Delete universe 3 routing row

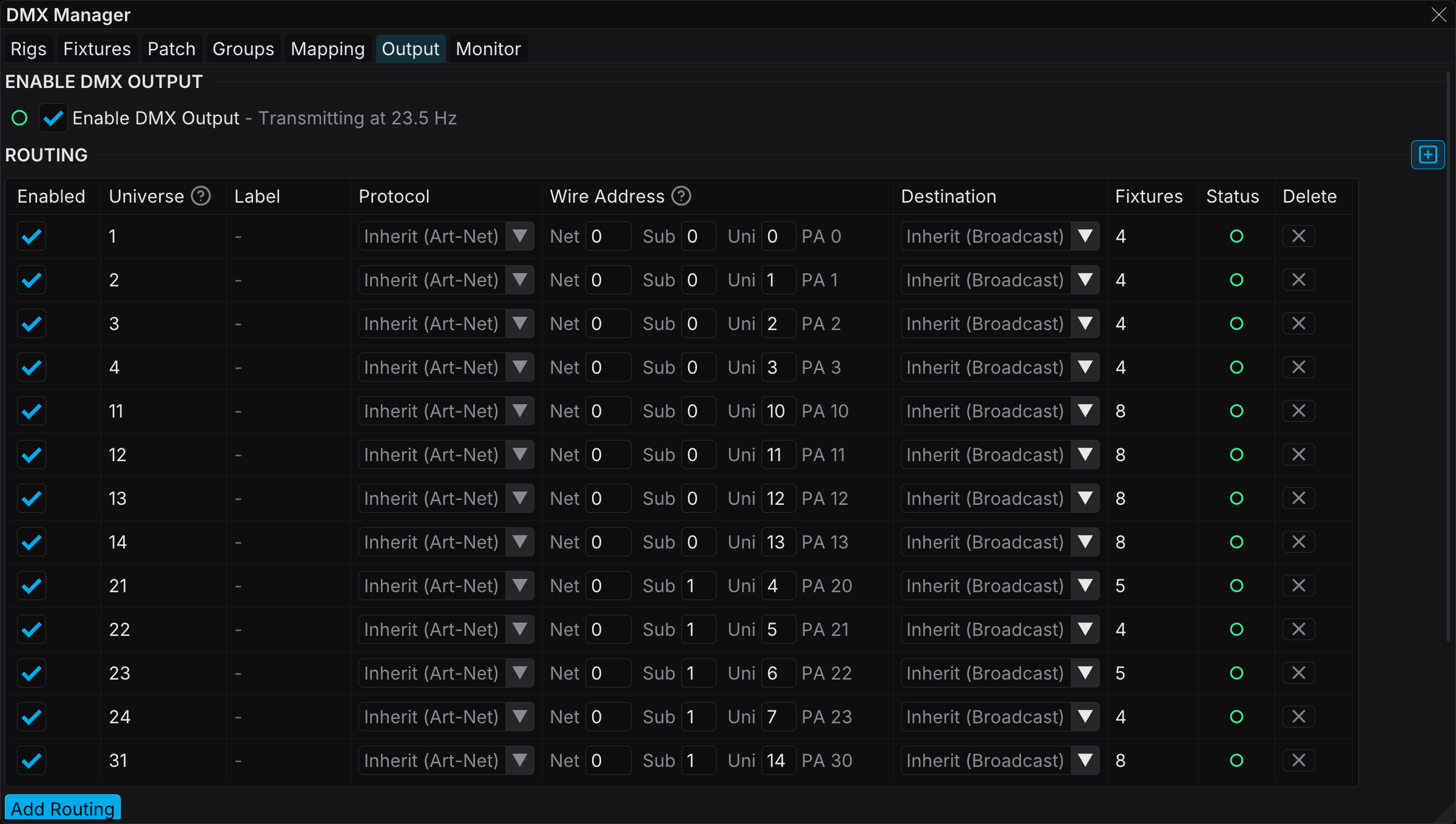point(1298,323)
